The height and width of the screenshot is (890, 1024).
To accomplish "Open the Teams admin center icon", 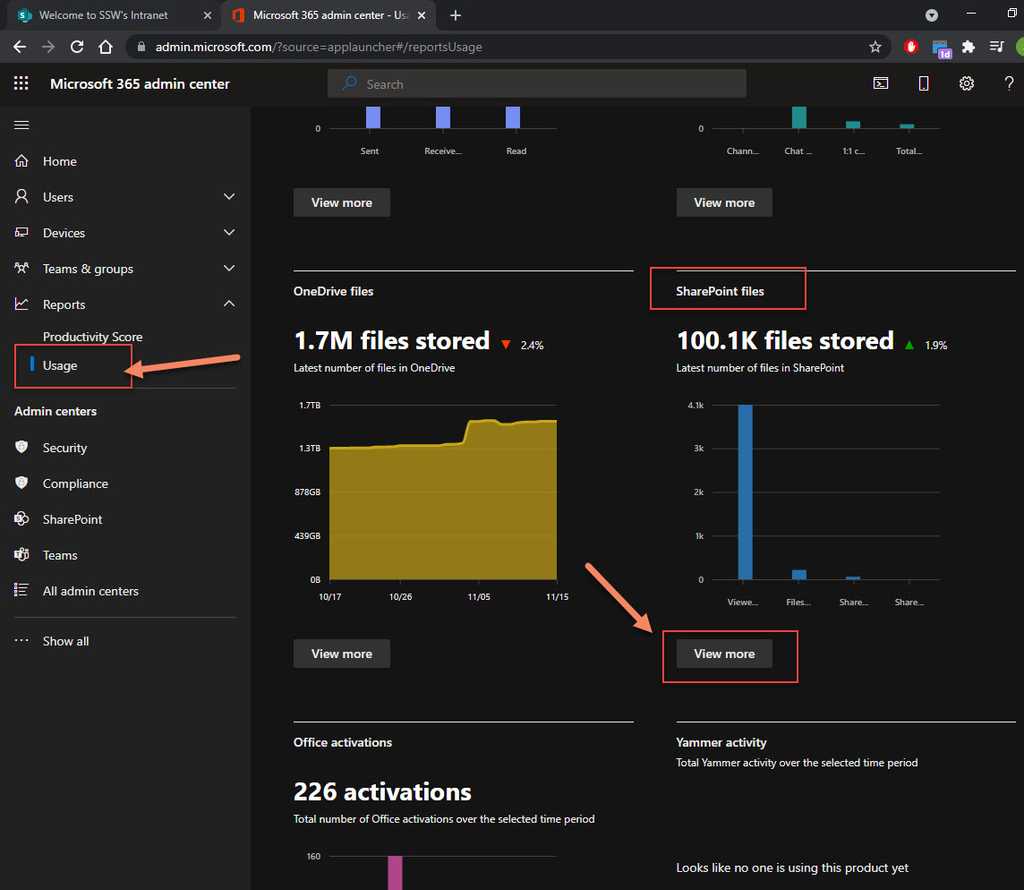I will (22, 555).
